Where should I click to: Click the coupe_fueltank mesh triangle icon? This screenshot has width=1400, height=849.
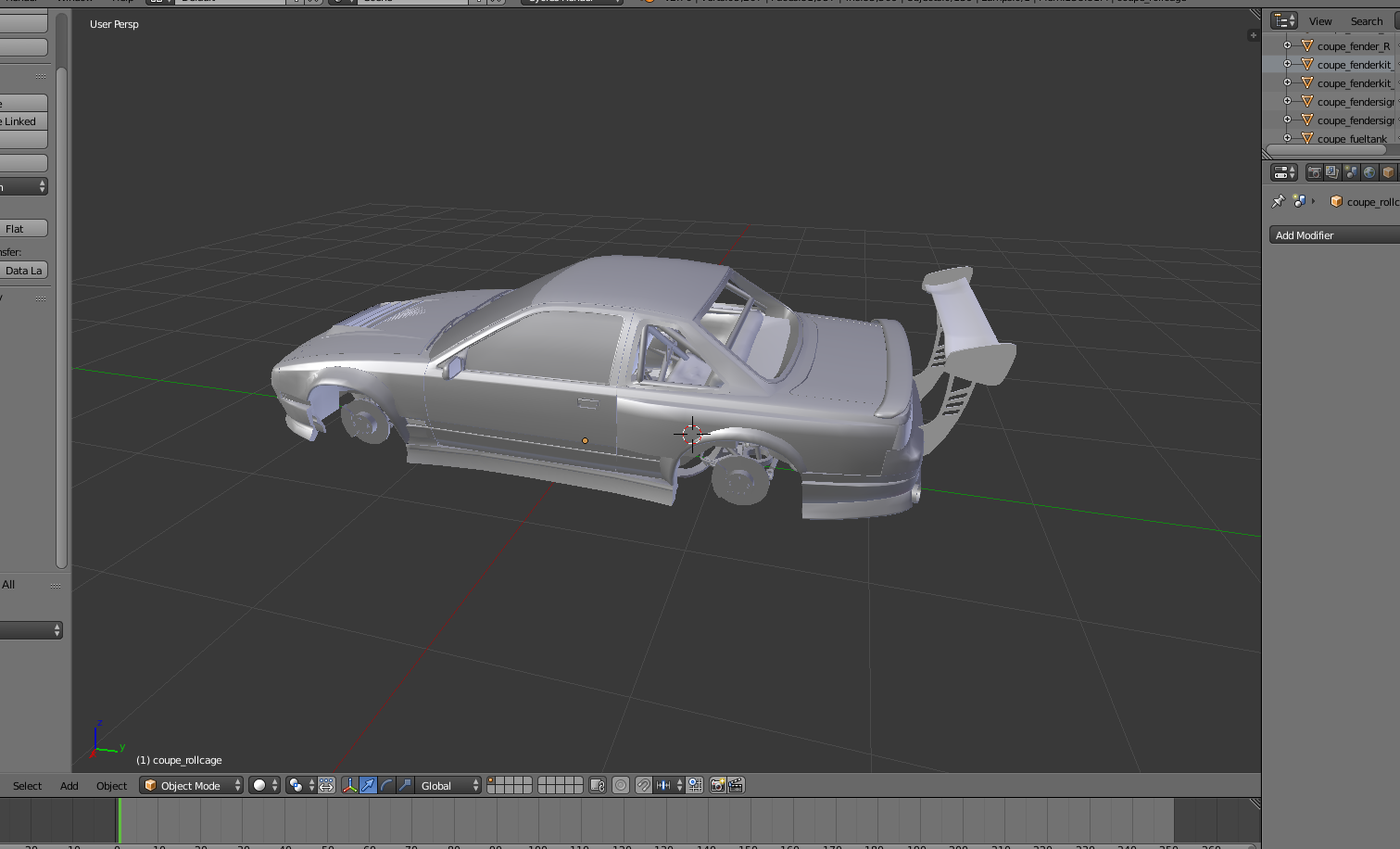click(1307, 138)
